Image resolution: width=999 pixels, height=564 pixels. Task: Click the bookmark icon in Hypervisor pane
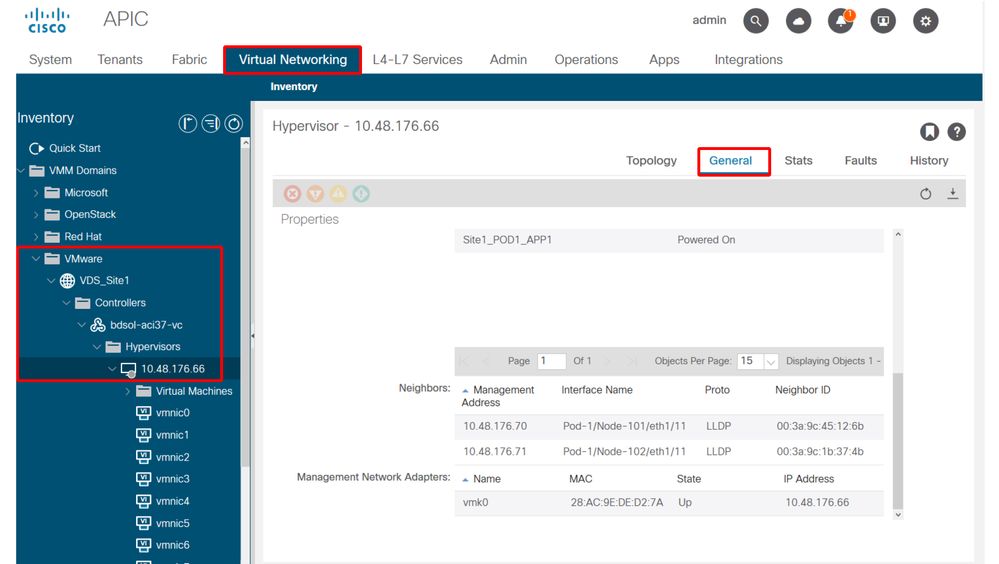pos(930,132)
